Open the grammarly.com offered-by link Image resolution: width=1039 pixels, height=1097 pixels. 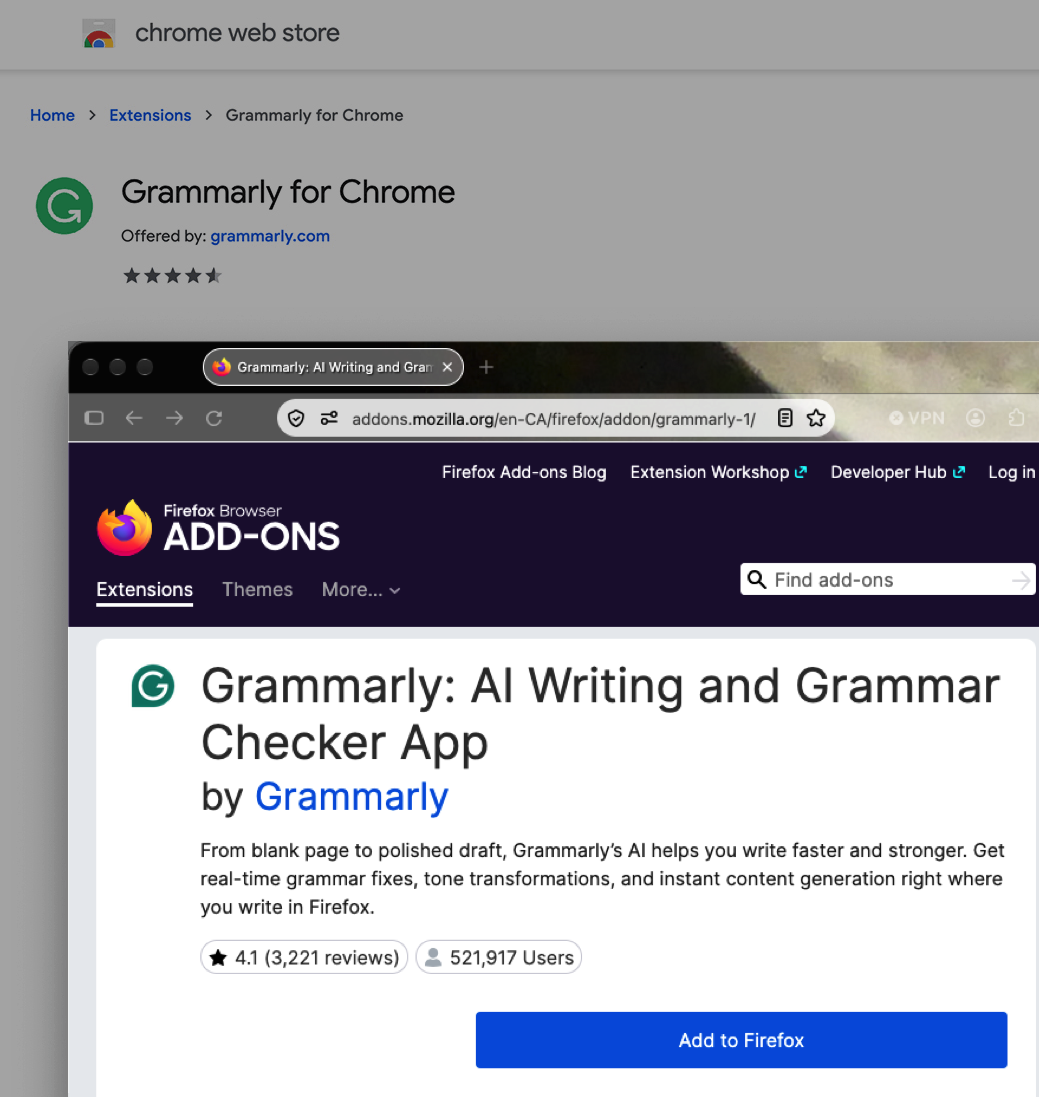point(270,236)
